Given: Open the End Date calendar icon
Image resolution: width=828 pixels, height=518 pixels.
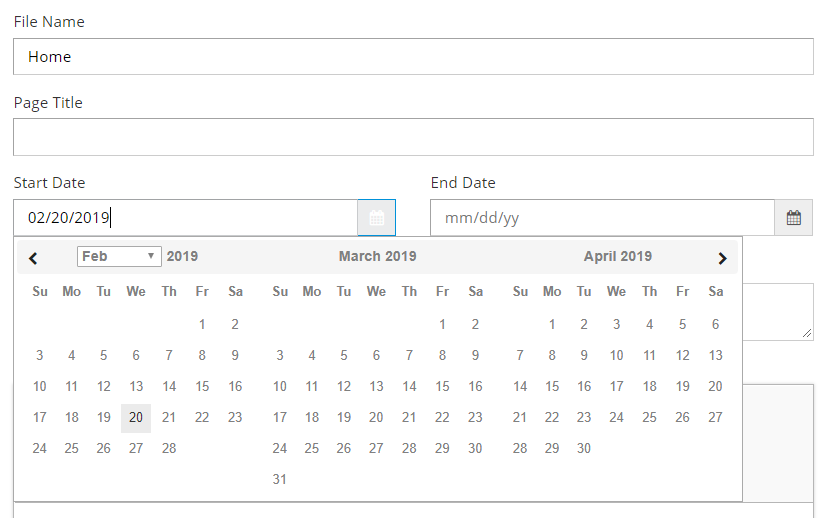Looking at the screenshot, I should coord(793,218).
